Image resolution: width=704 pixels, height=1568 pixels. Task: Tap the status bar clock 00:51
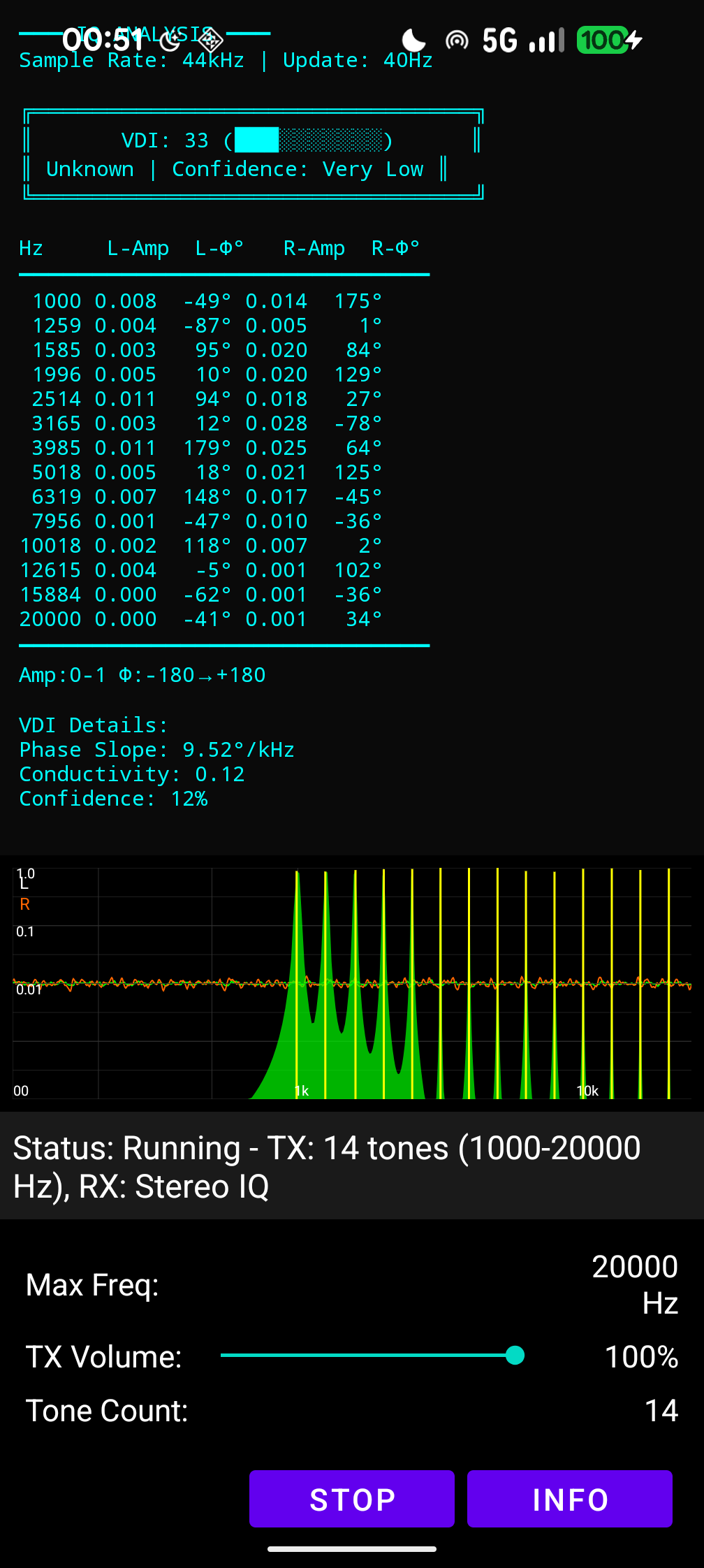(103, 41)
